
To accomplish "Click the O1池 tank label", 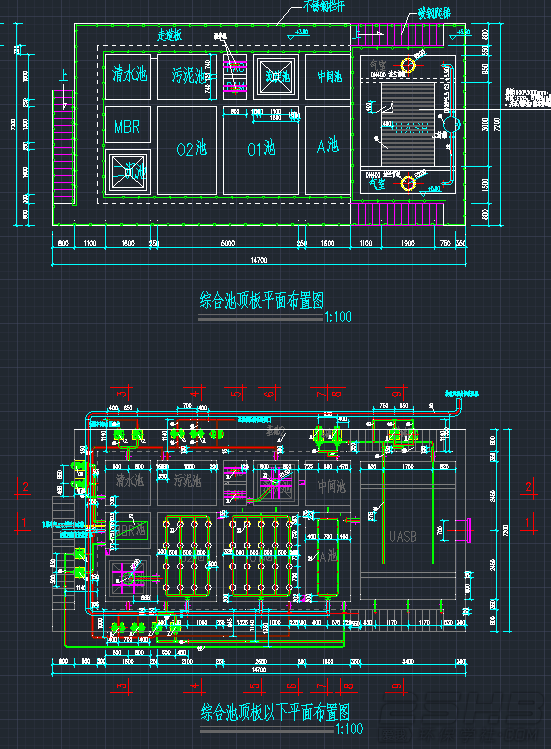I will 261,149.
